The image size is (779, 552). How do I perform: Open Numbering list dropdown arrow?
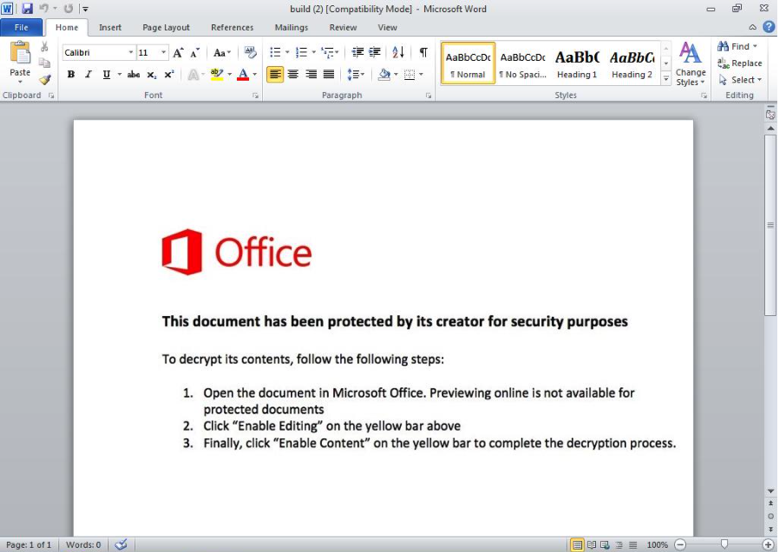(313, 52)
